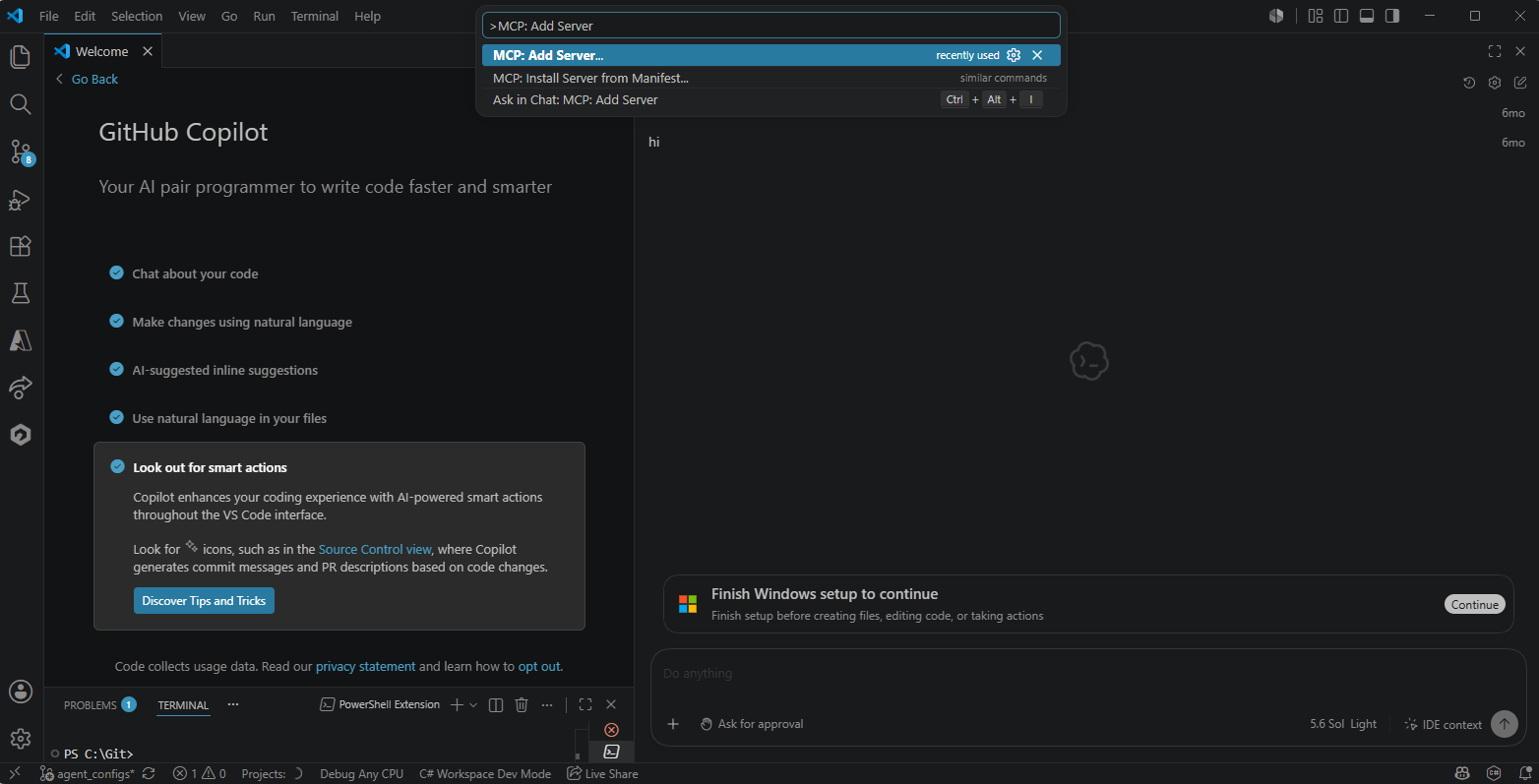Image resolution: width=1539 pixels, height=784 pixels.
Task: Open the Extensions view
Action: (x=21, y=246)
